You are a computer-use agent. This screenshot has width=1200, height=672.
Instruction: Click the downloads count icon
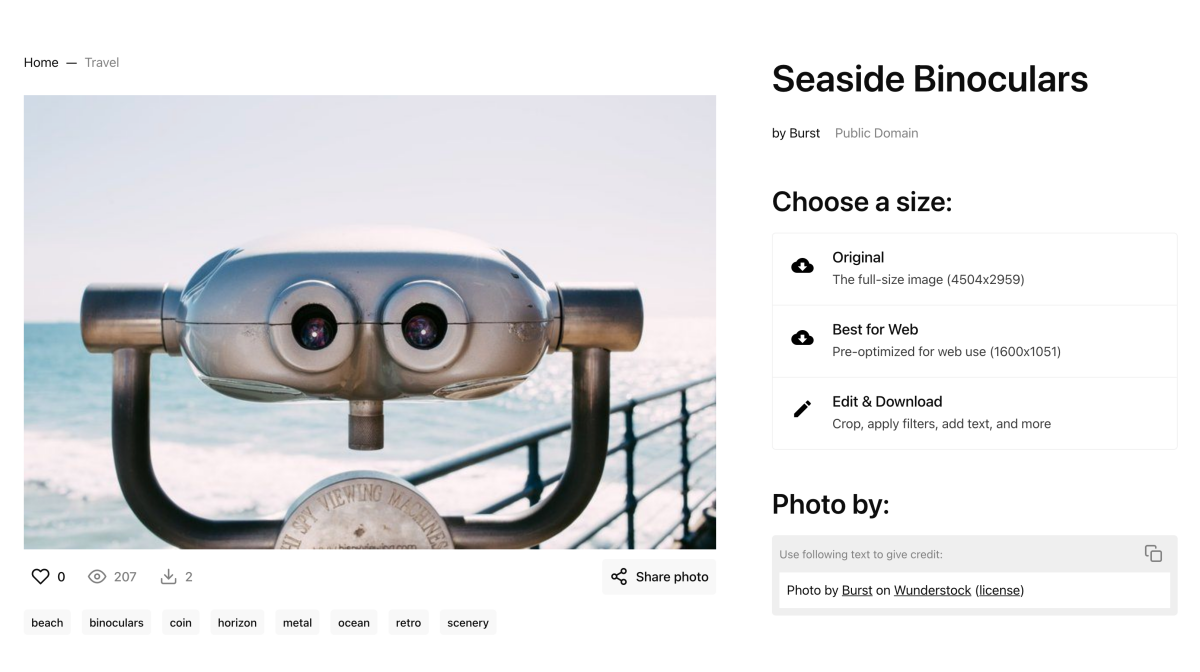tap(168, 577)
